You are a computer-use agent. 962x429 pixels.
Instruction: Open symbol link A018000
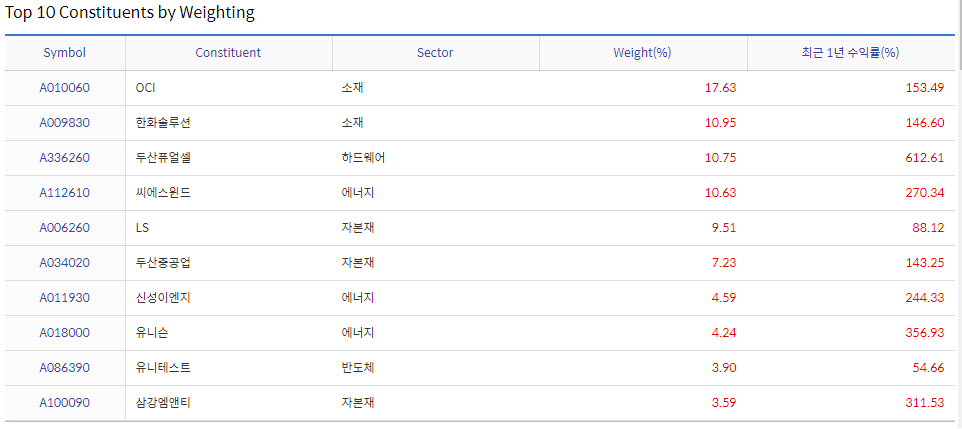(64, 333)
